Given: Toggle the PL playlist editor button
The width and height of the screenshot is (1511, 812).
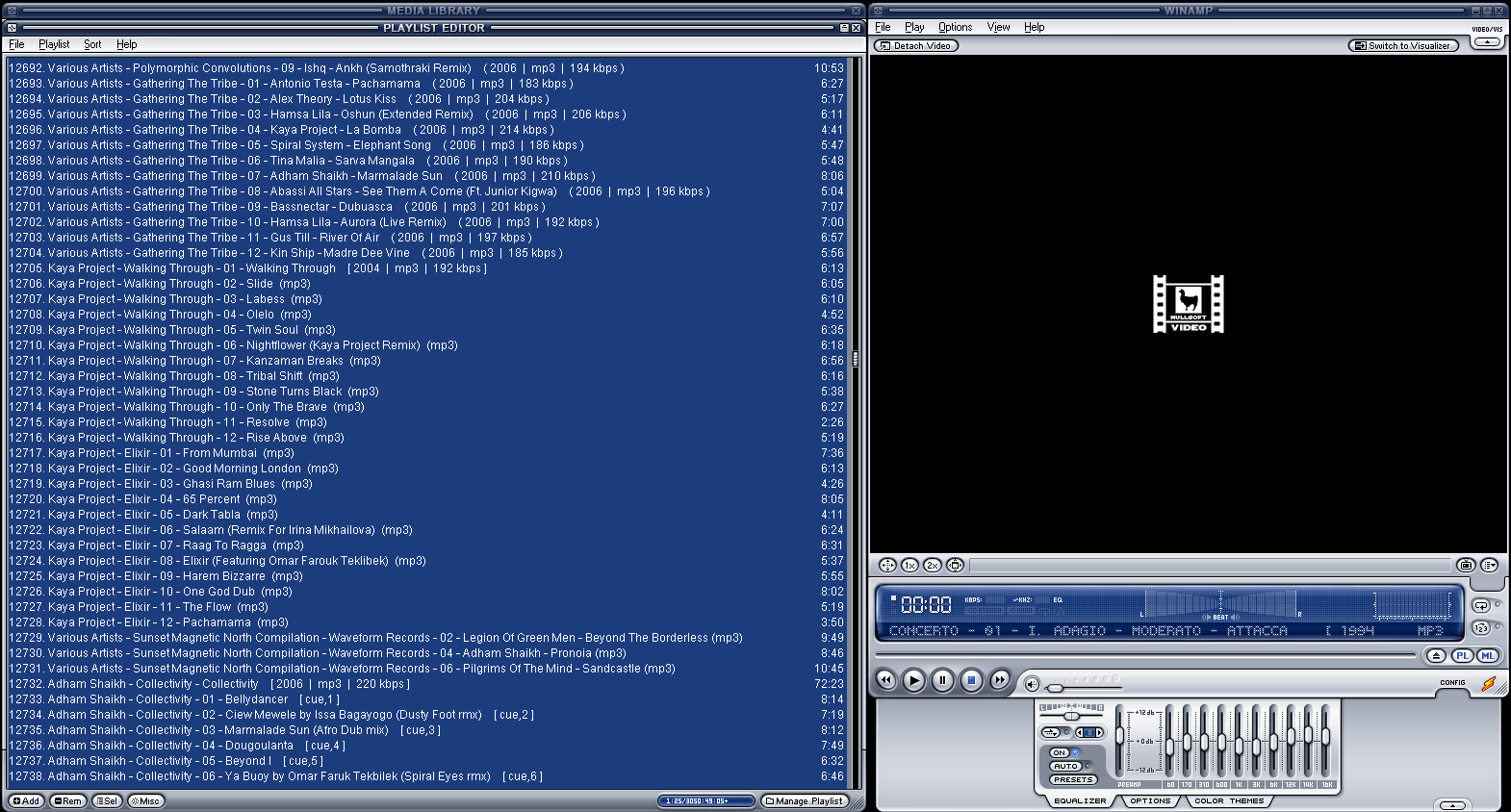Looking at the screenshot, I should point(1462,655).
